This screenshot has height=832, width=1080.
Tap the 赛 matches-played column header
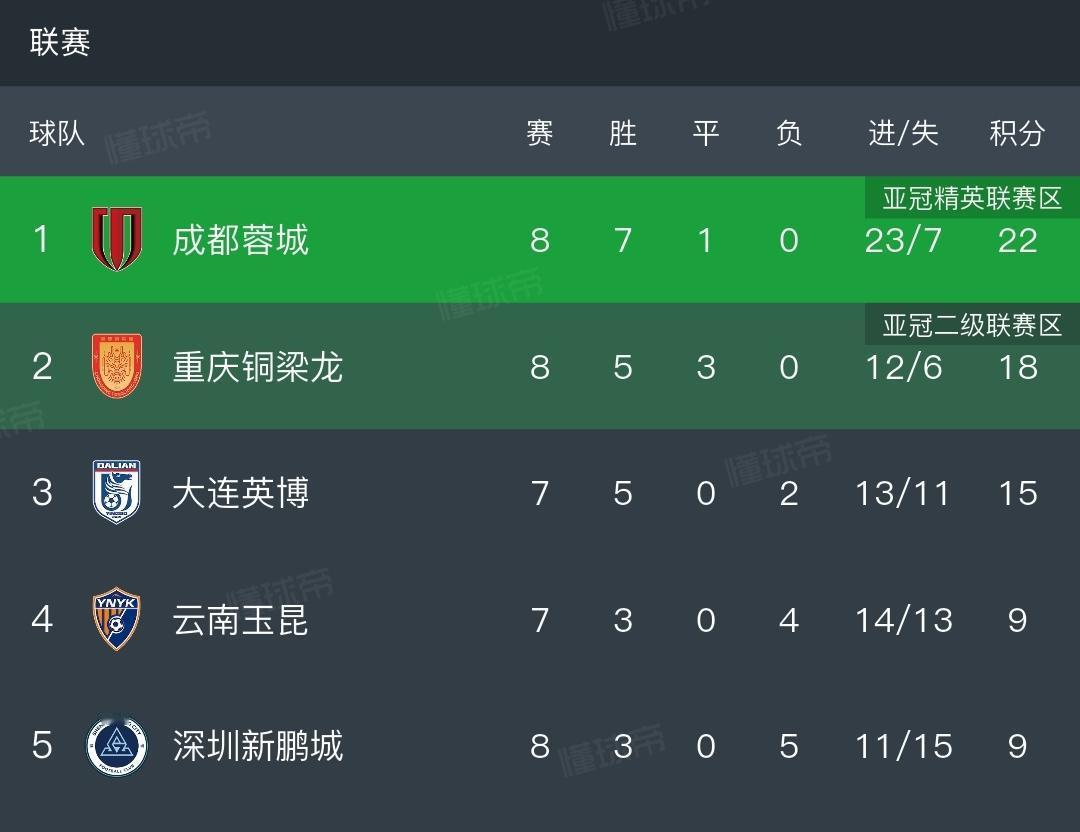pyautogui.click(x=539, y=132)
